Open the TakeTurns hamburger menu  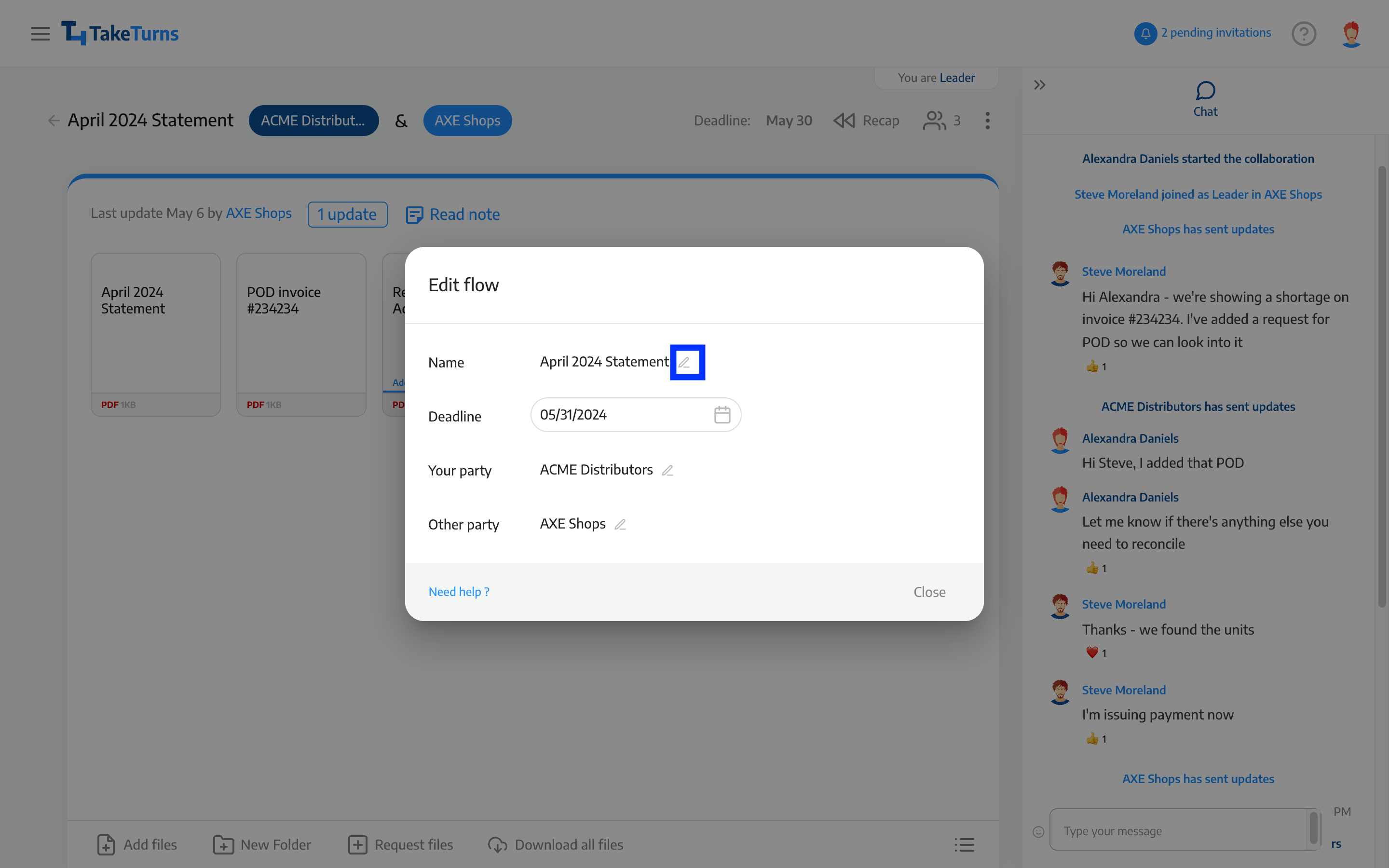(x=40, y=33)
